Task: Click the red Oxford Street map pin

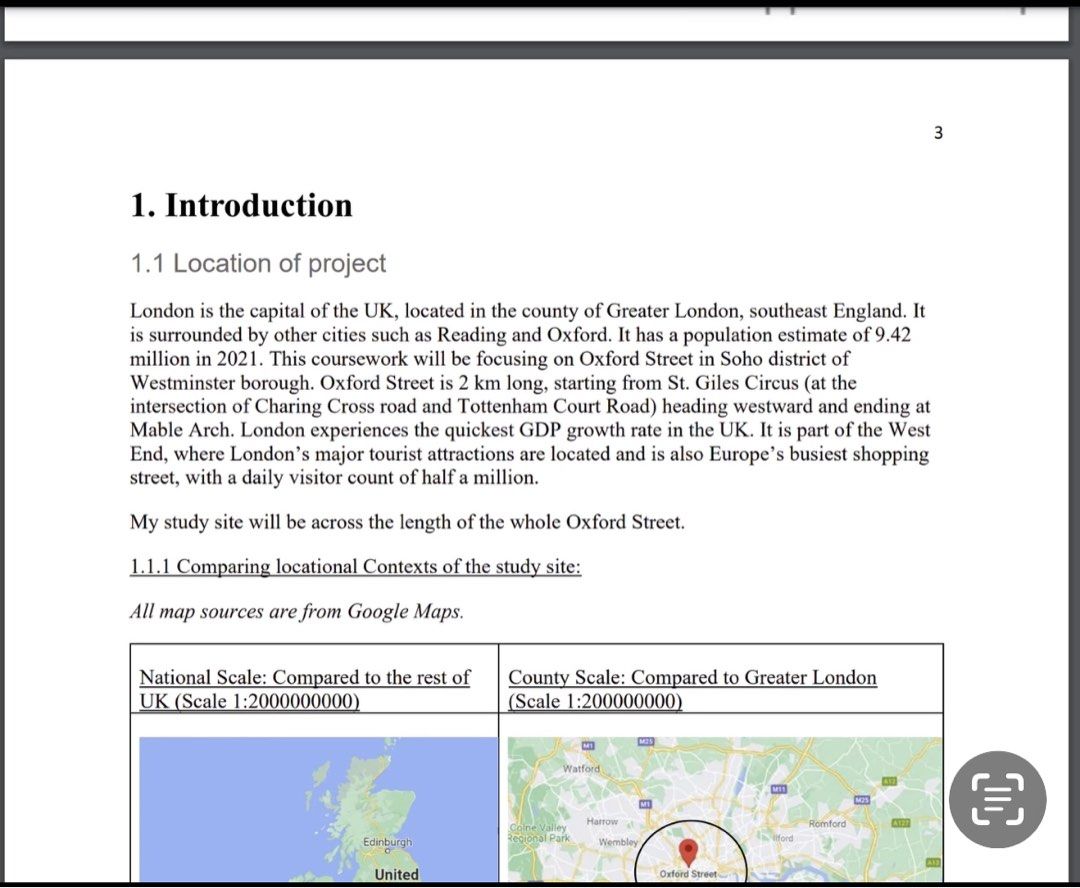Action: (x=688, y=849)
